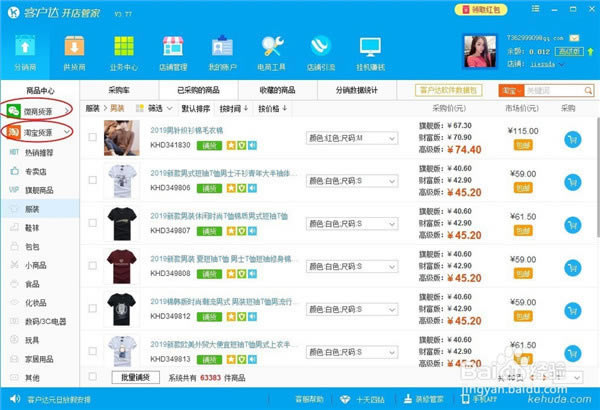Add KHD341830 sweater to purchase cart
600x410 pixels.
coord(572,139)
